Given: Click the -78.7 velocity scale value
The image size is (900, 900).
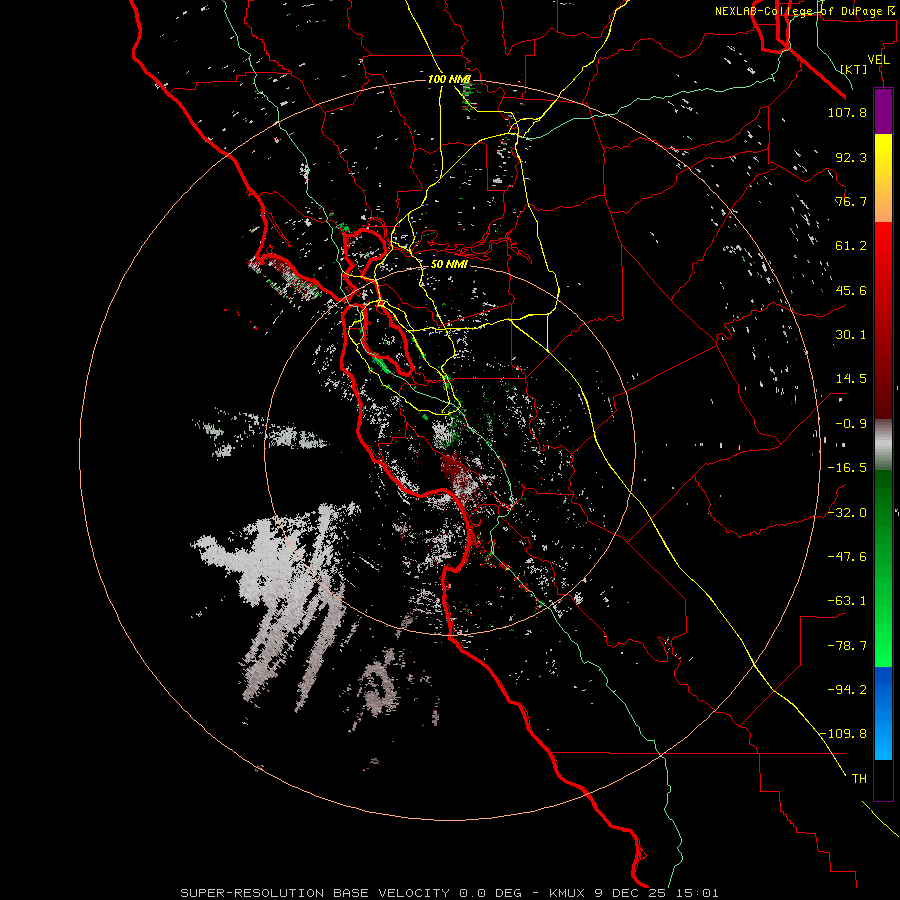Looking at the screenshot, I should click(x=847, y=646).
